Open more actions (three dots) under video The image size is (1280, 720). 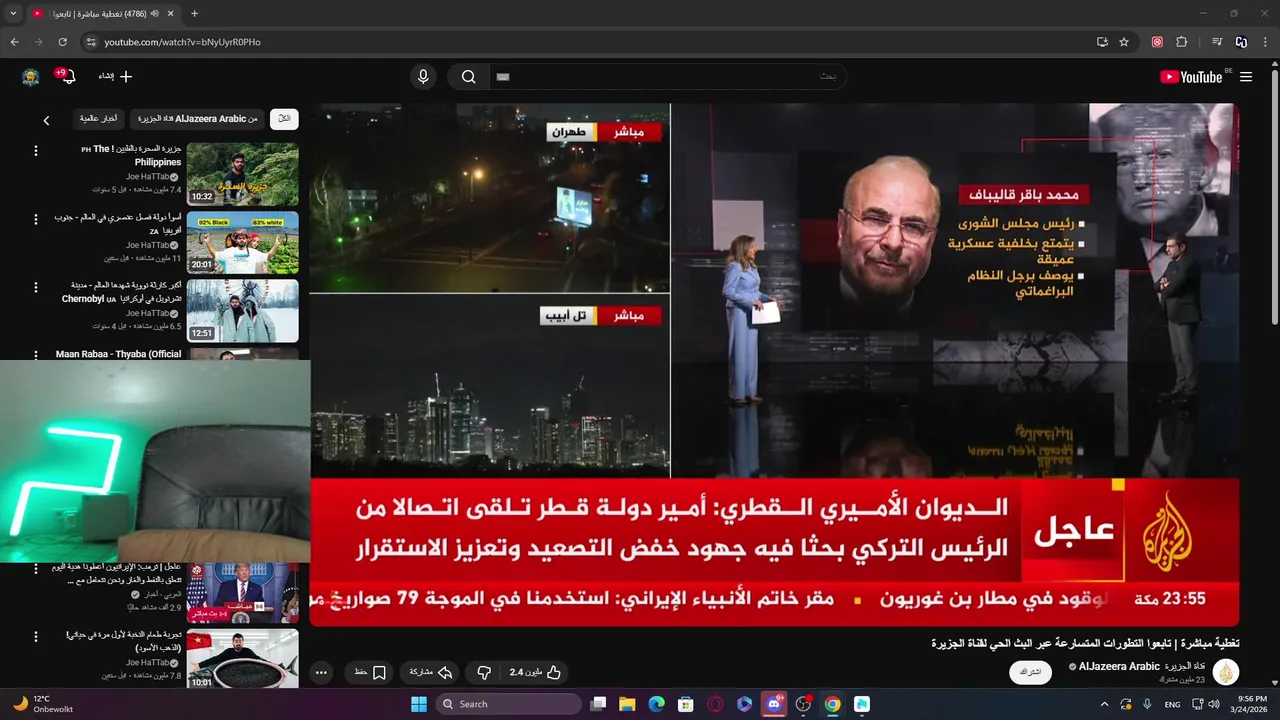321,673
